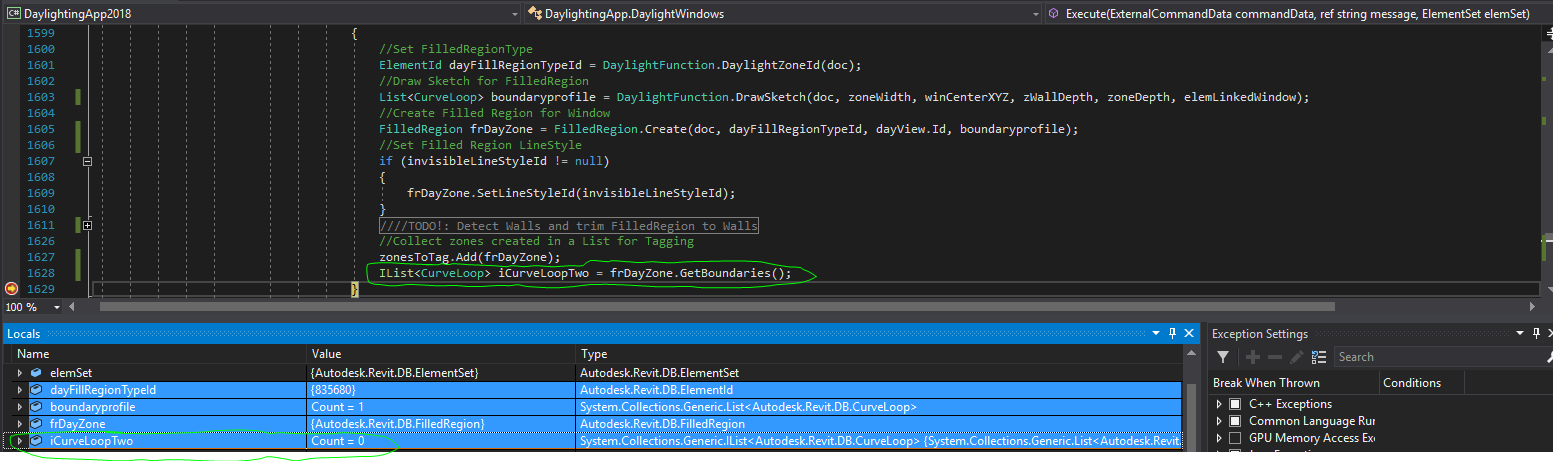The image size is (1553, 461).
Task: Expand the GPU Memory Access category
Action: point(1219,438)
